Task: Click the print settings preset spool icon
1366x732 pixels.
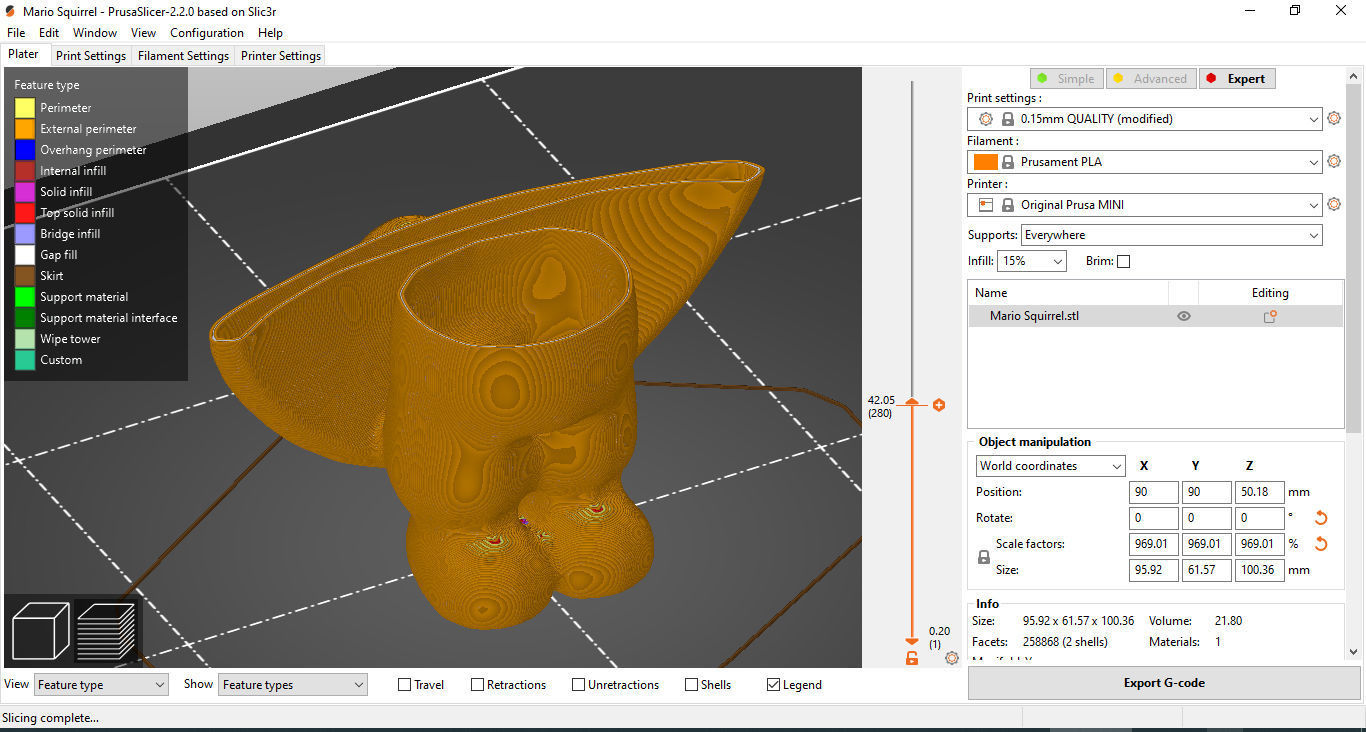Action: 986,119
